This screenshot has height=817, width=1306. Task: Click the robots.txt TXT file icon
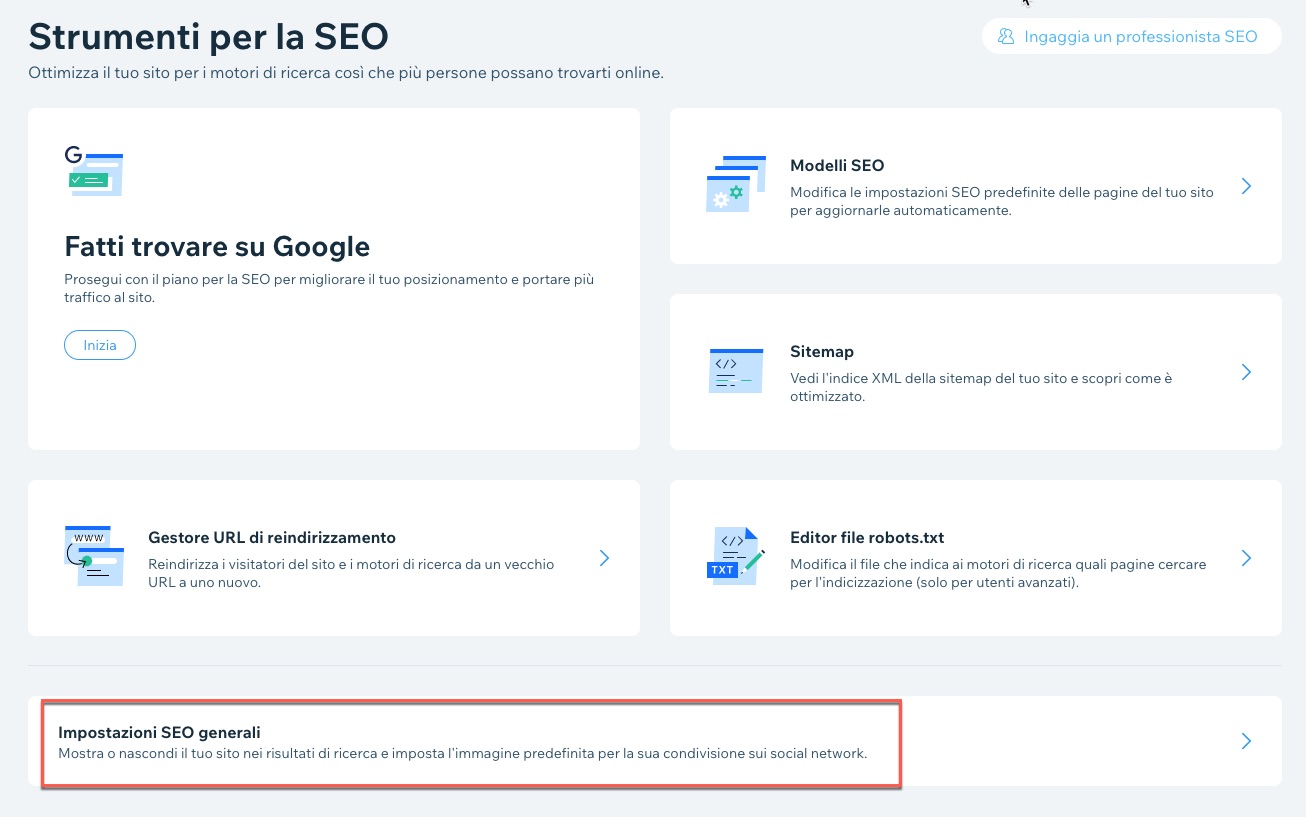click(x=734, y=556)
